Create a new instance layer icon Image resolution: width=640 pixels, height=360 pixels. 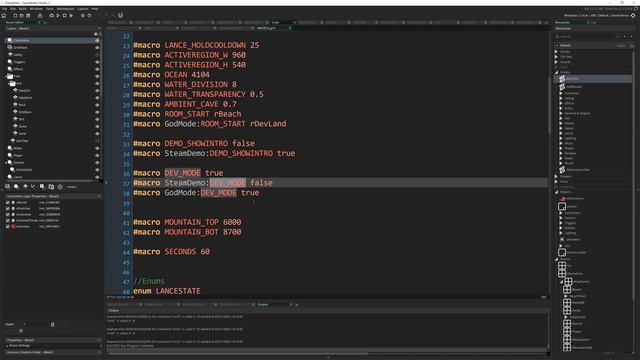pos(16,187)
